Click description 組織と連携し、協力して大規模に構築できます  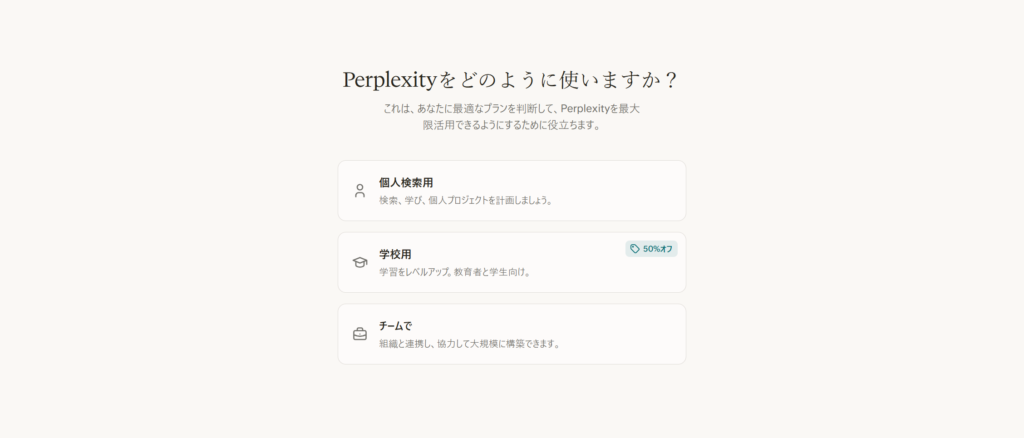[x=469, y=344]
